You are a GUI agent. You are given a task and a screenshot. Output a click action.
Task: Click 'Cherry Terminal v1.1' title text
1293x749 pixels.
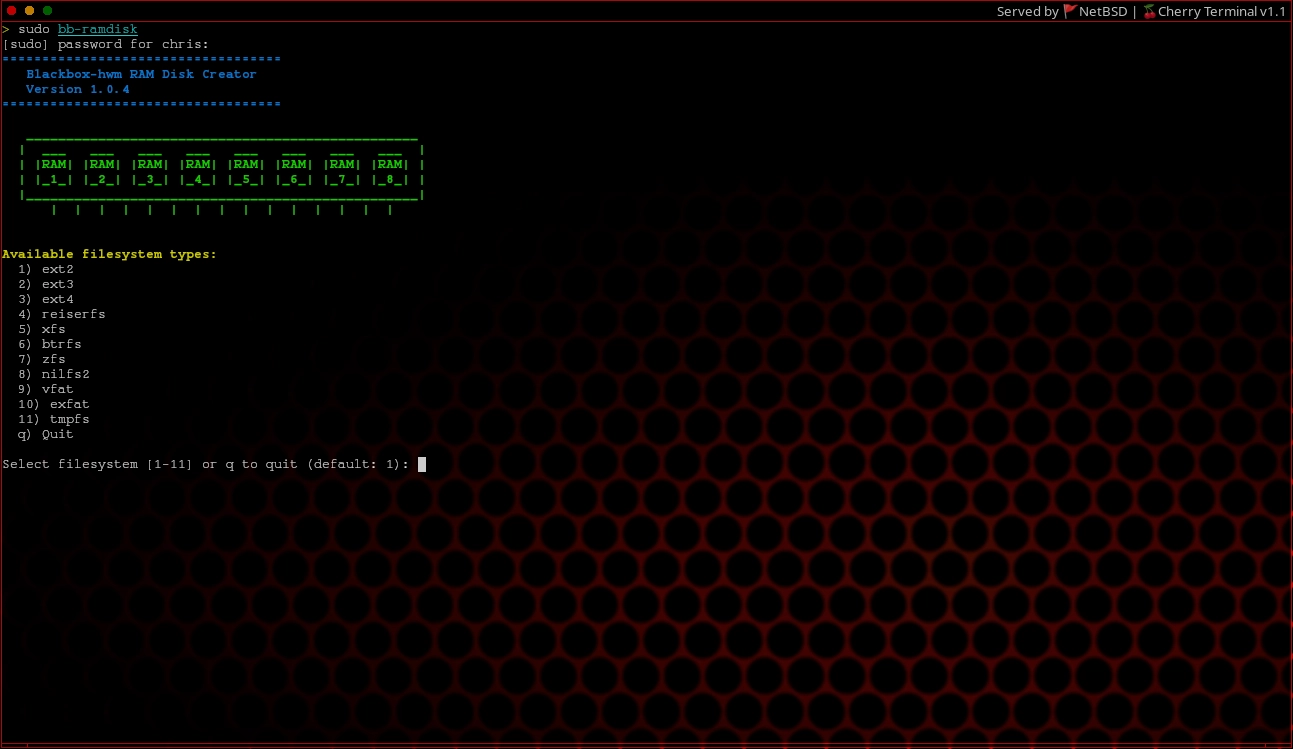(1222, 11)
